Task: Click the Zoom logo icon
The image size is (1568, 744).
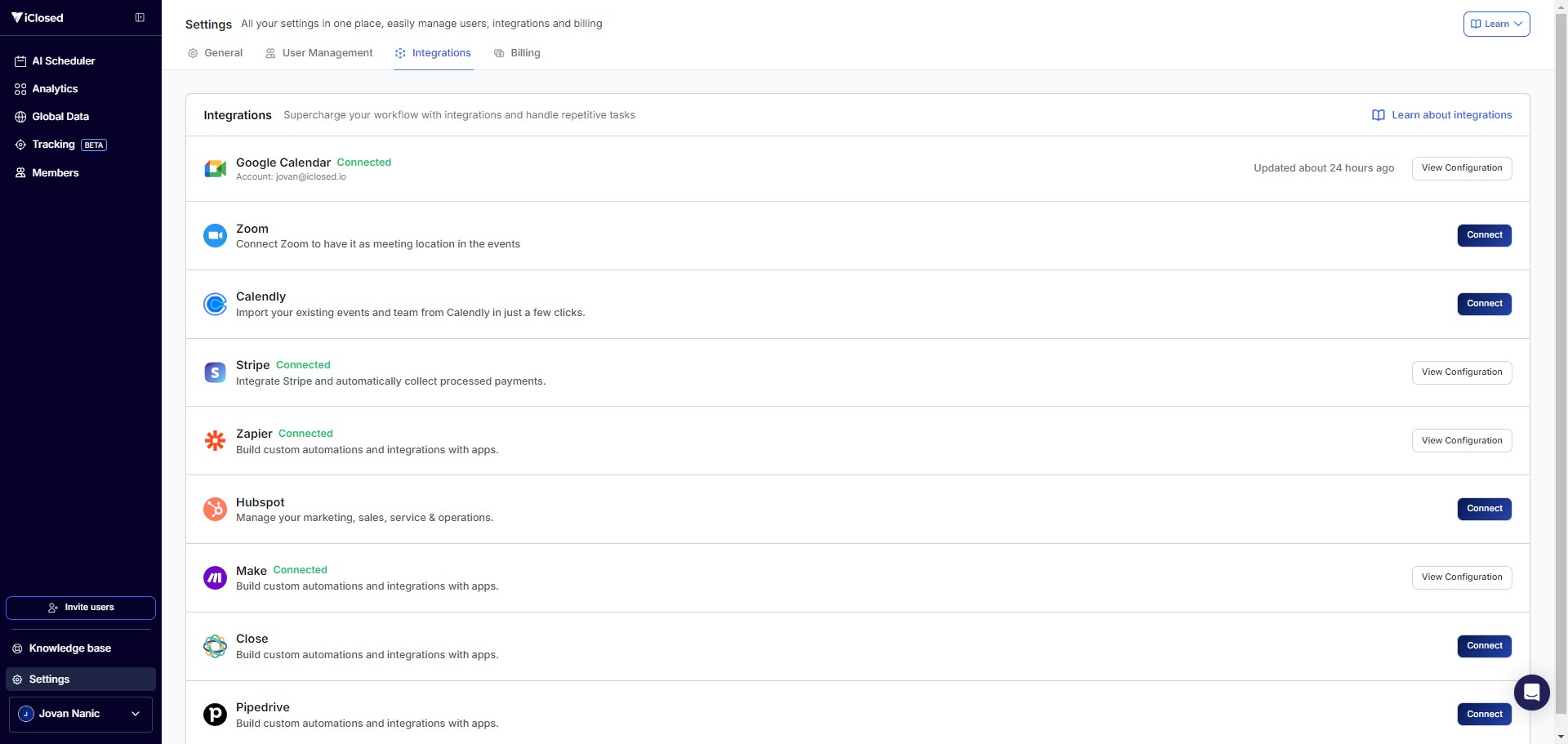Action: tap(215, 236)
